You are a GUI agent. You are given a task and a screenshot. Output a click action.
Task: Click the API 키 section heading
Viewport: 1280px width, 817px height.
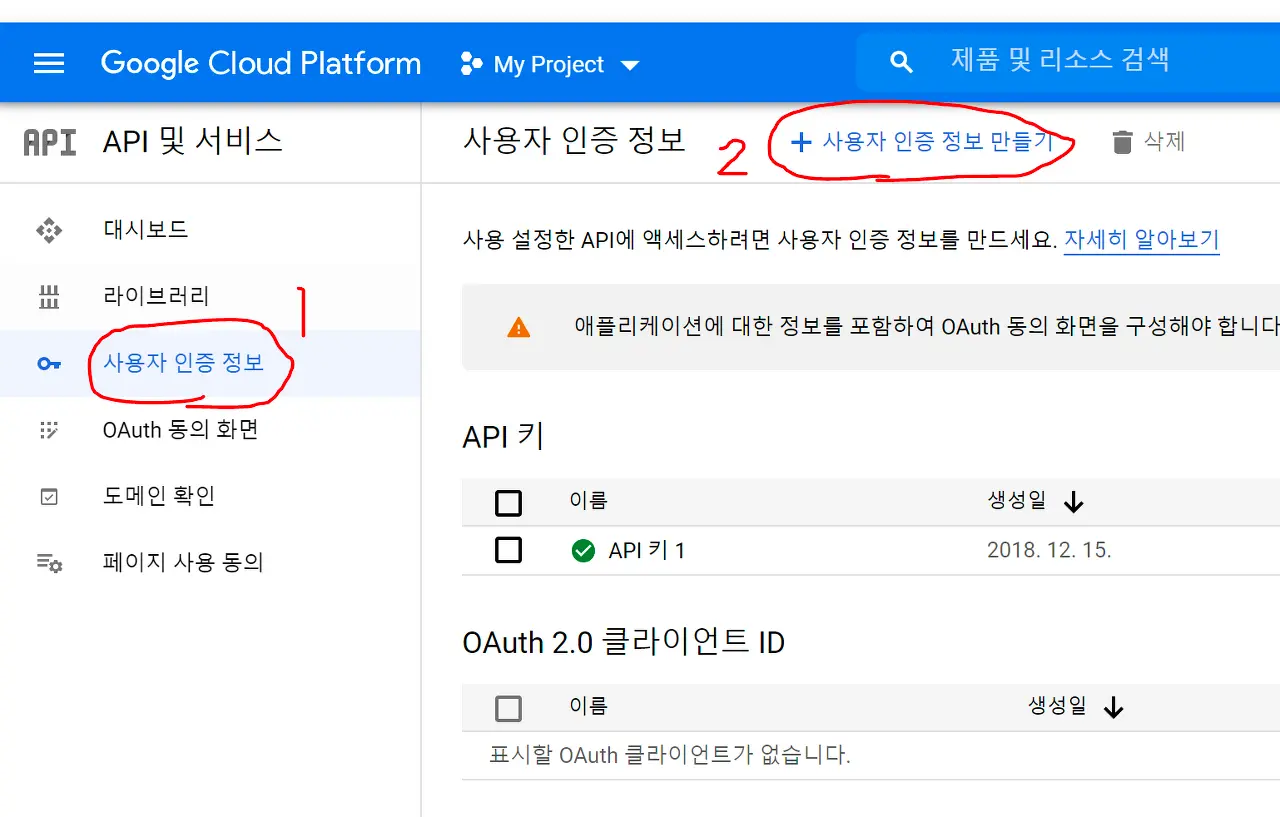click(503, 437)
